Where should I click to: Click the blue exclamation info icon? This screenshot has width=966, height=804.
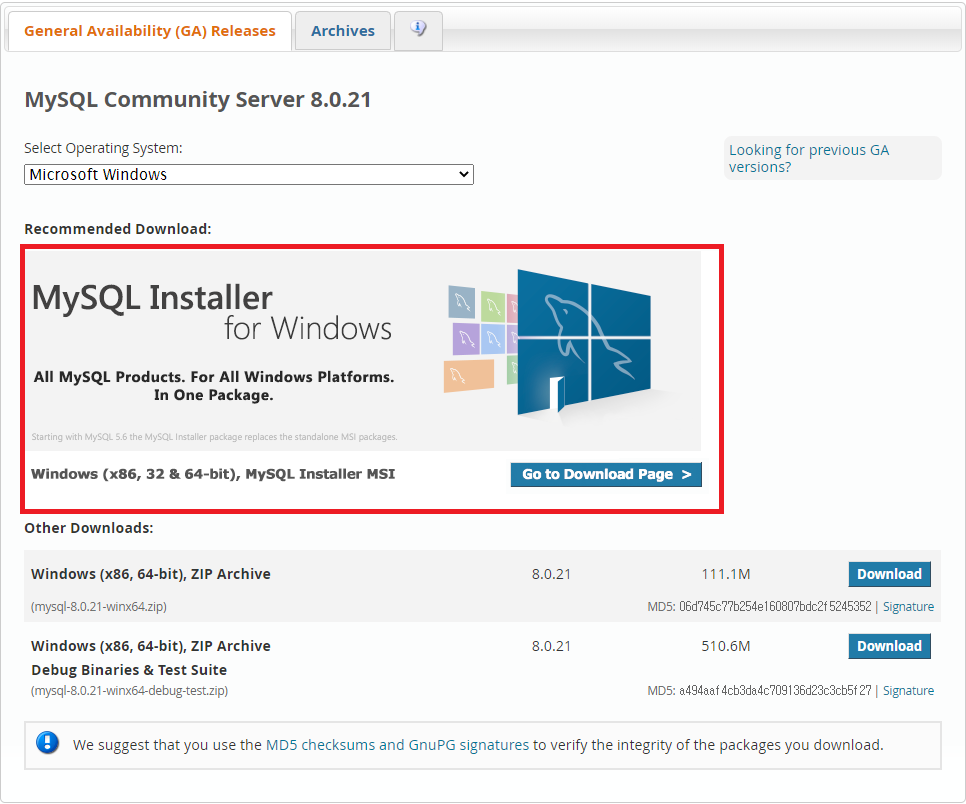click(47, 743)
